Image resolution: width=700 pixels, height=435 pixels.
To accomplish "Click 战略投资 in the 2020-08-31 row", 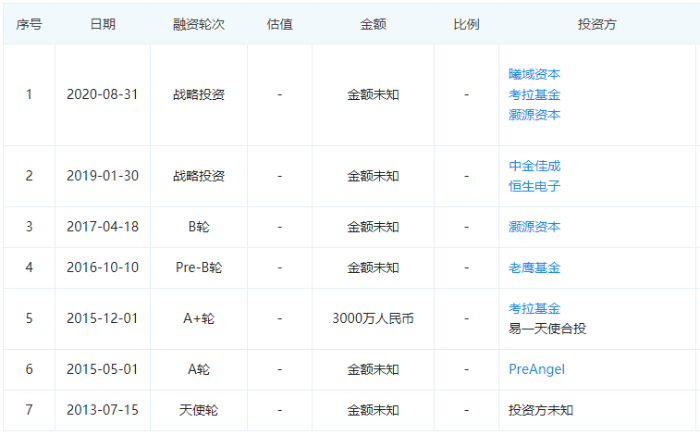I will coord(199,95).
